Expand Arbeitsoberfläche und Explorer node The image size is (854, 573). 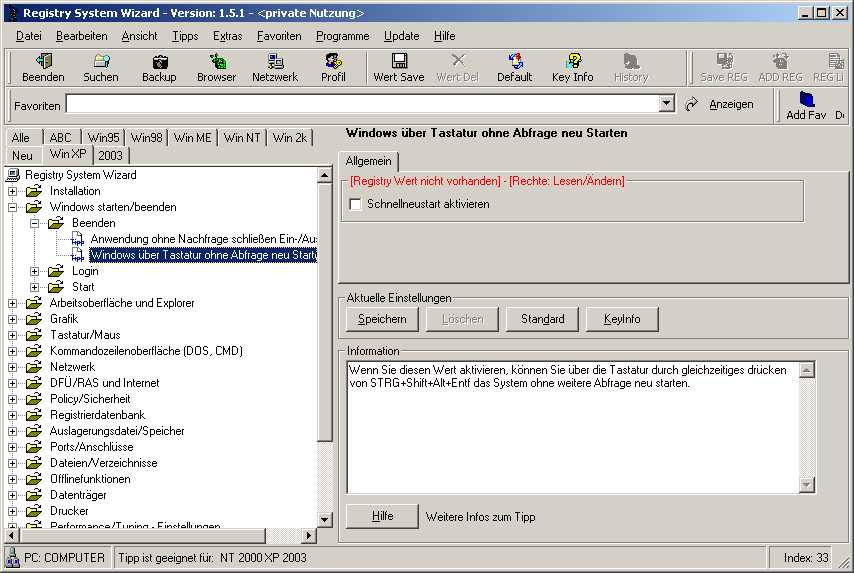[x=13, y=303]
